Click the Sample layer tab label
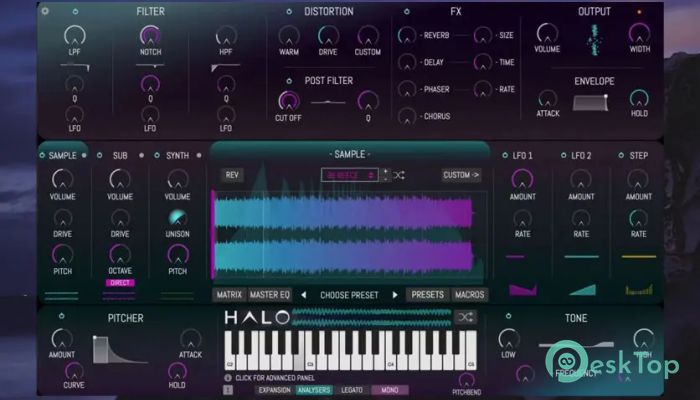700x400 pixels. tap(62, 155)
